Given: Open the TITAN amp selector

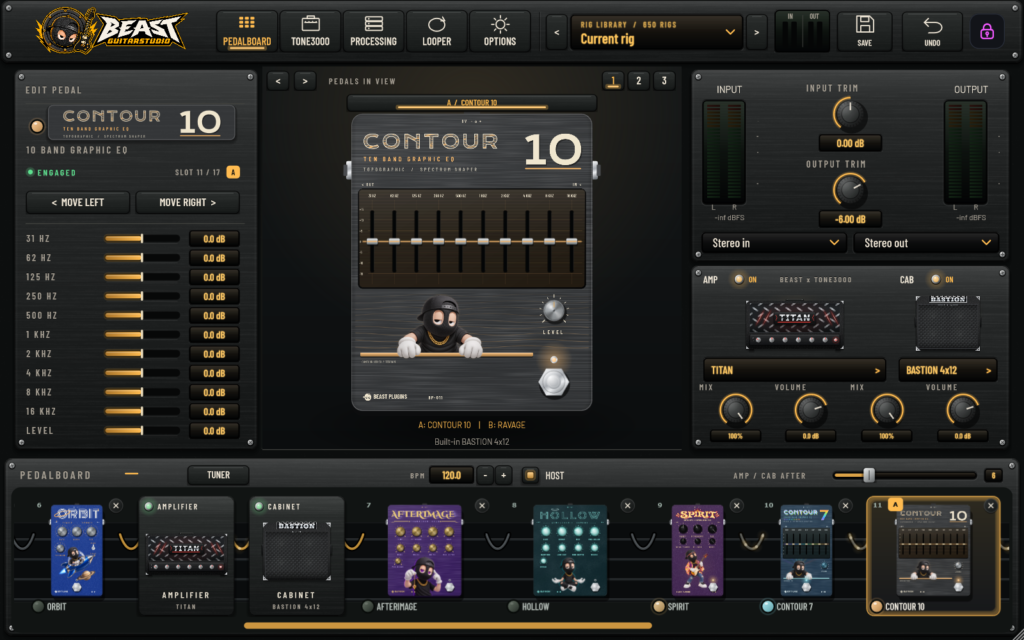Looking at the screenshot, I should [x=794, y=370].
